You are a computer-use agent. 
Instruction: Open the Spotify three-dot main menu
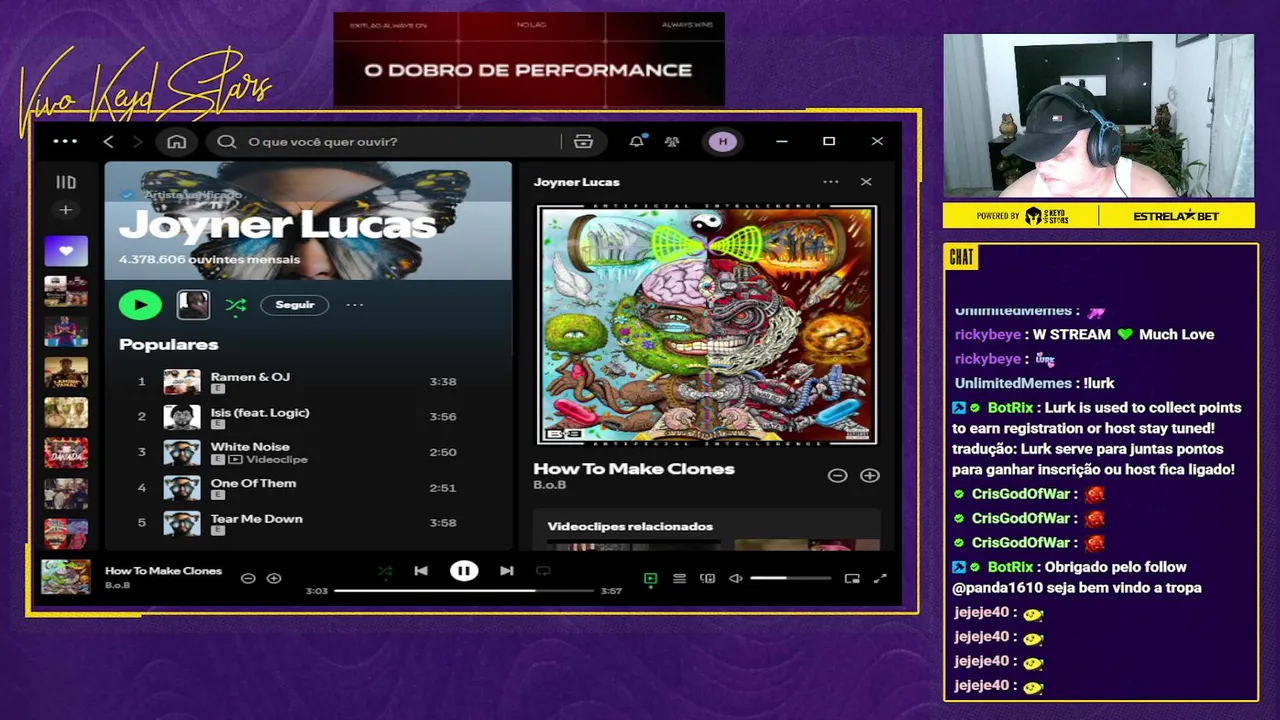(x=65, y=141)
